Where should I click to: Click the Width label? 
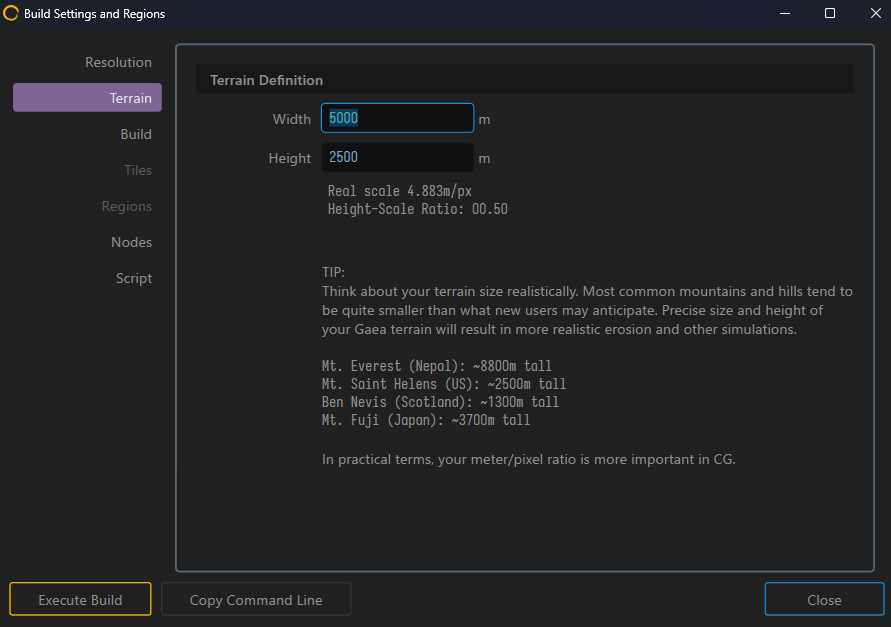[x=292, y=119]
